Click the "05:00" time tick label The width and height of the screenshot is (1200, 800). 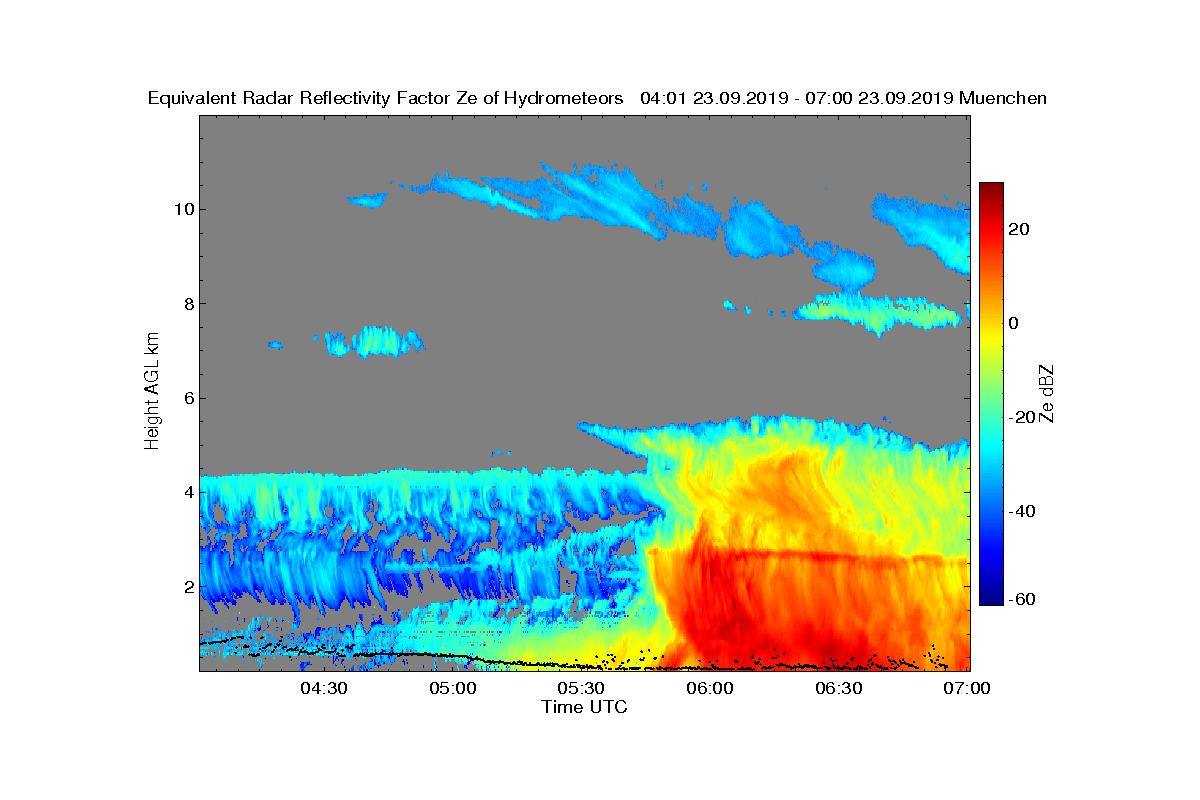coord(453,688)
